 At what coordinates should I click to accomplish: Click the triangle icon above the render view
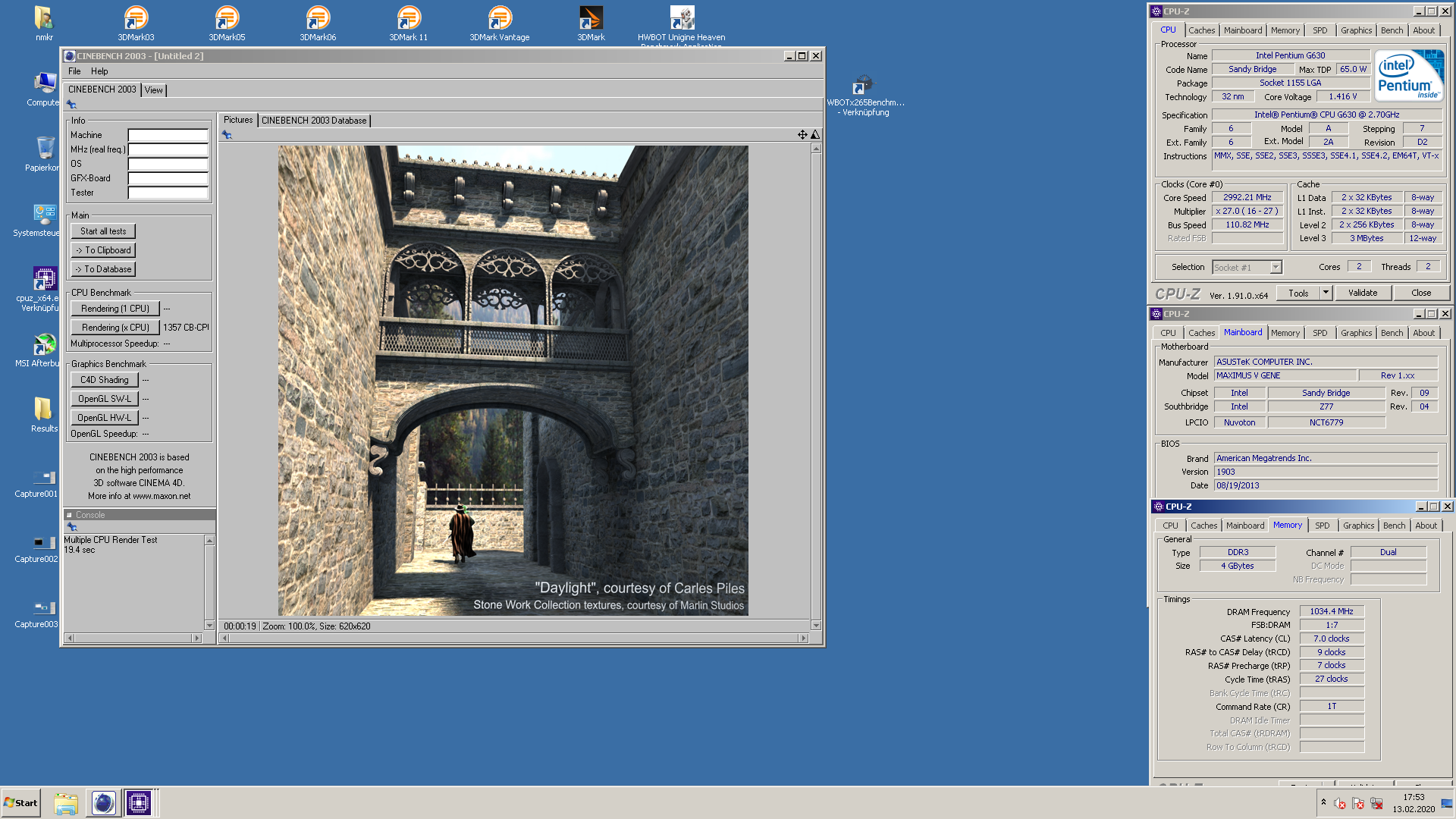click(815, 135)
